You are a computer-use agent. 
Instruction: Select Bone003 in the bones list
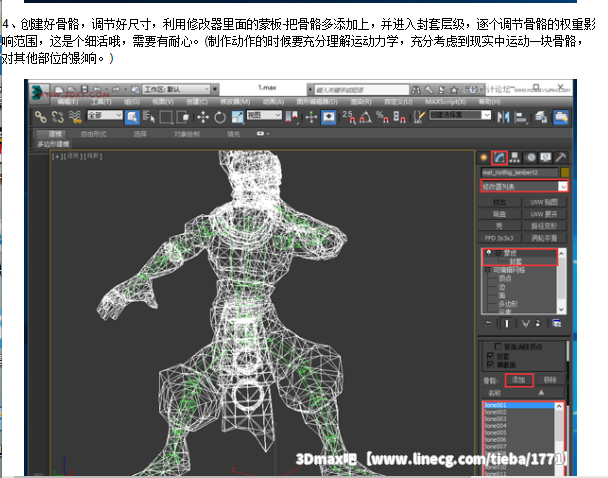coord(519,419)
